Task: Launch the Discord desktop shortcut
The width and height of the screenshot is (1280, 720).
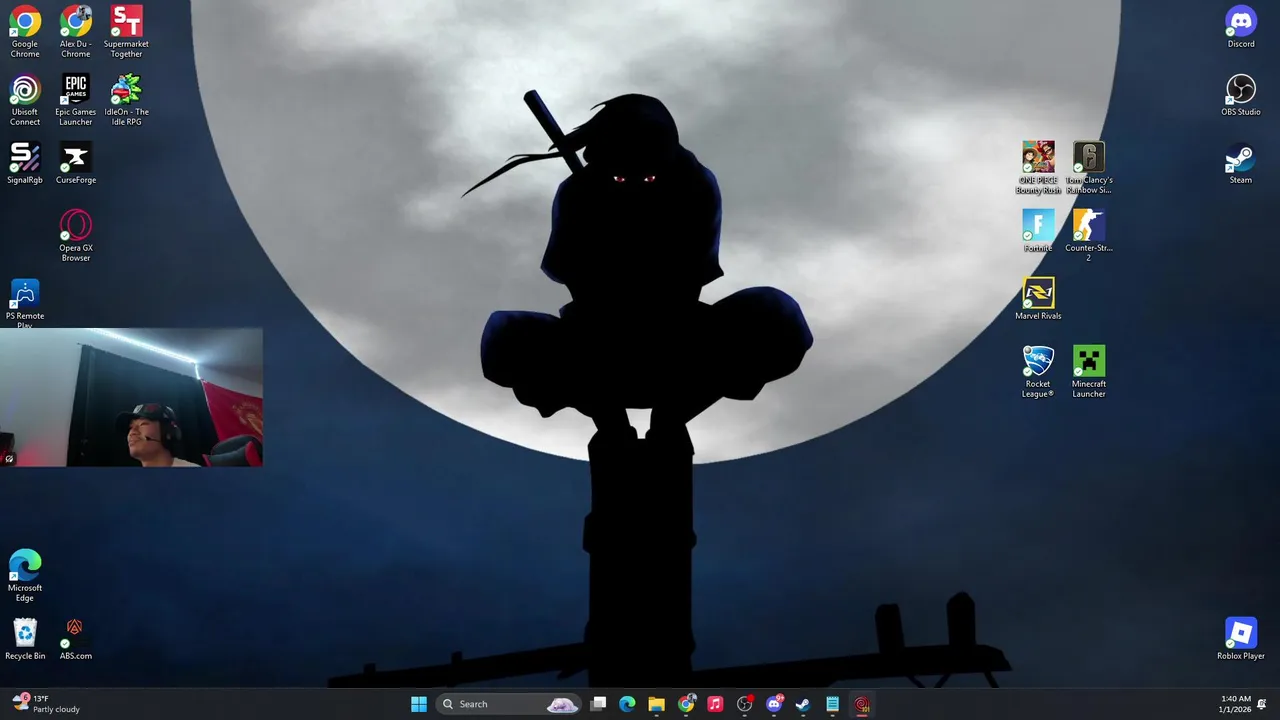Action: tap(1241, 27)
